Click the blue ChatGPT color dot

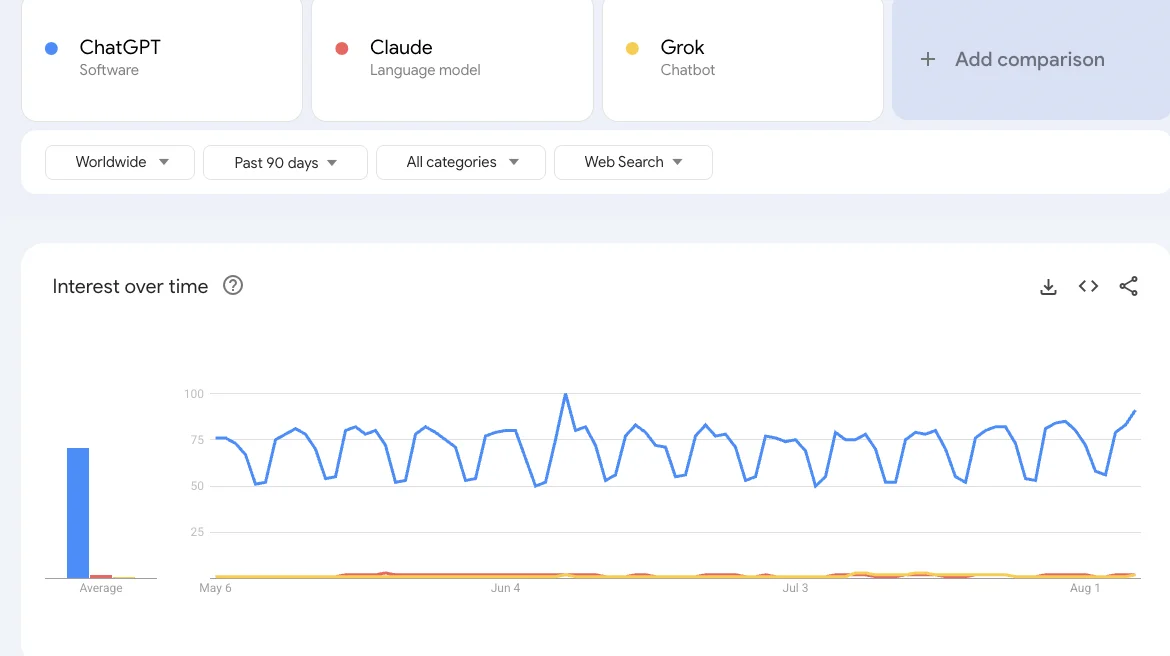click(x=52, y=48)
